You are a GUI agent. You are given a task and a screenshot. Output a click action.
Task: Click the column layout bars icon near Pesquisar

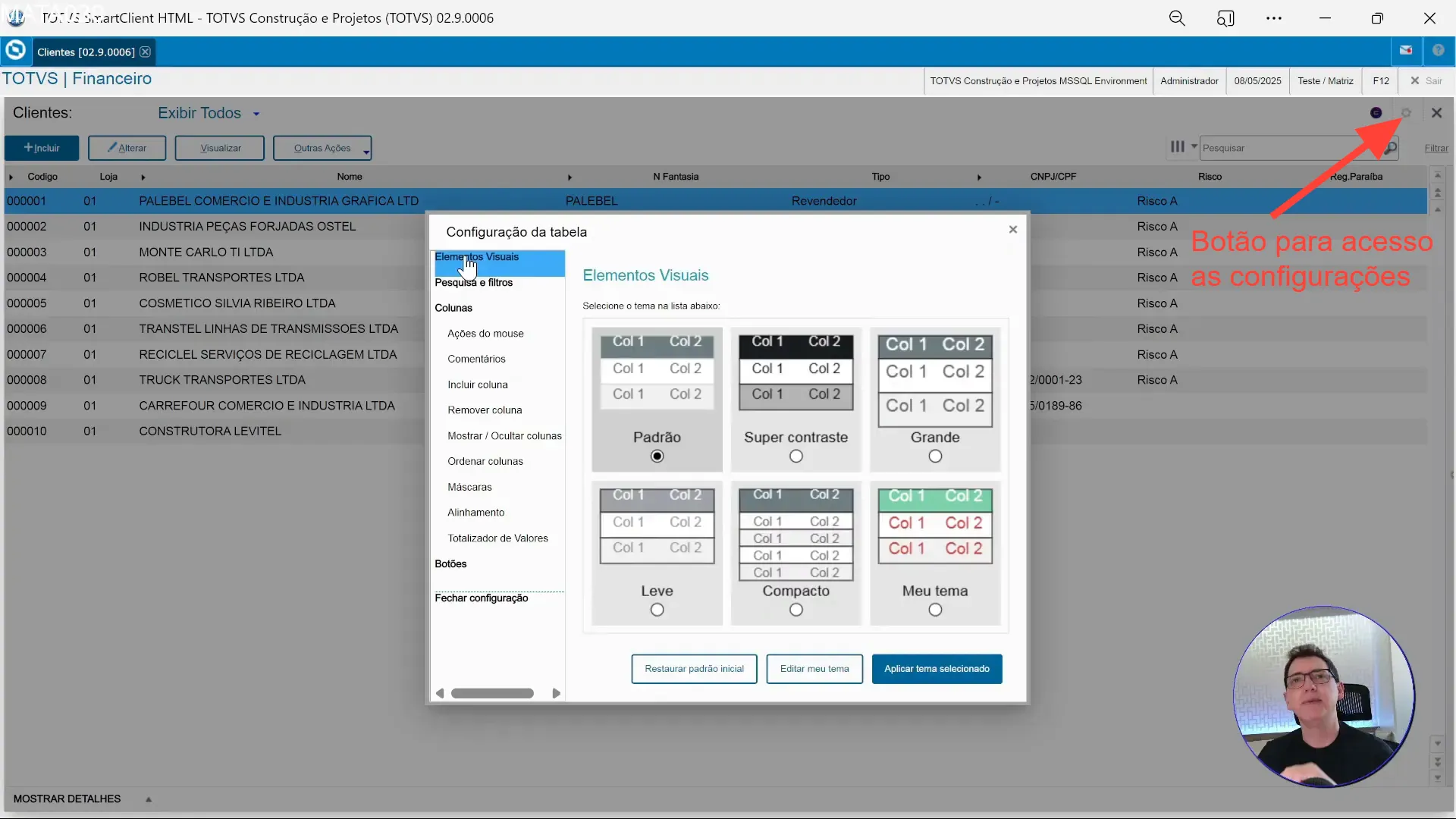point(1180,147)
